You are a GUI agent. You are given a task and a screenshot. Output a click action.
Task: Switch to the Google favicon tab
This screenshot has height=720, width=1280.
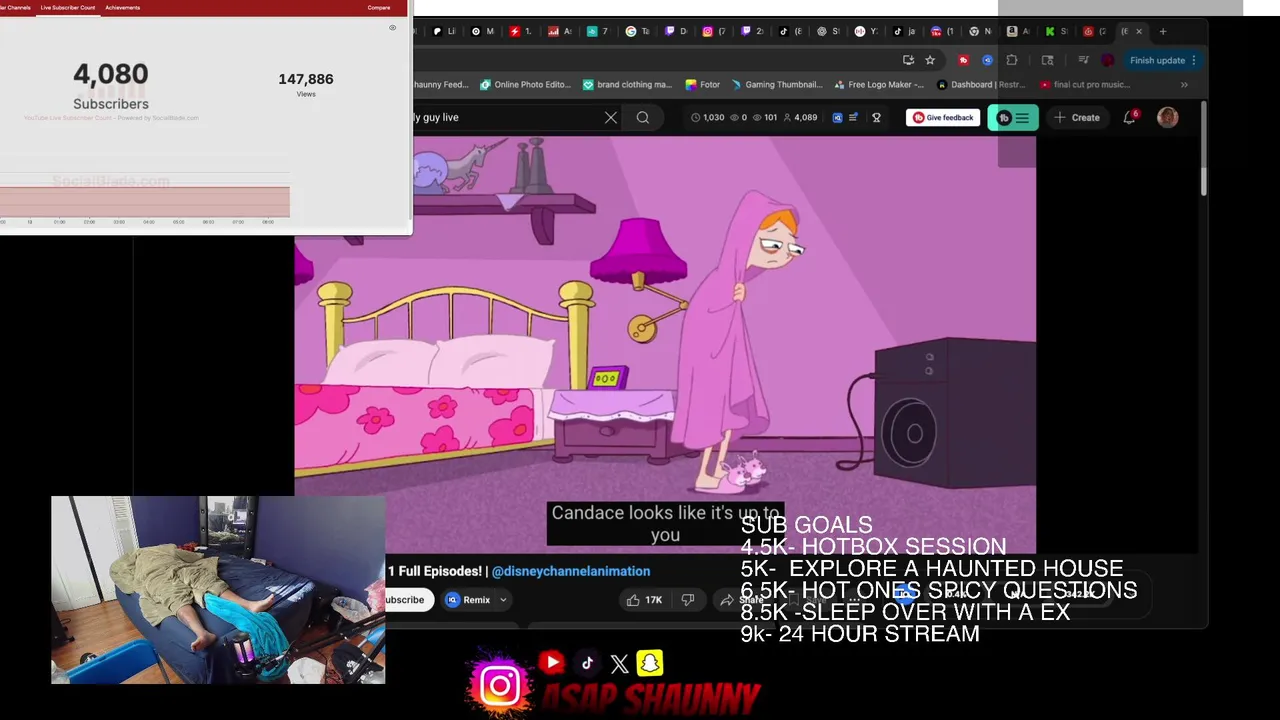coord(637,31)
